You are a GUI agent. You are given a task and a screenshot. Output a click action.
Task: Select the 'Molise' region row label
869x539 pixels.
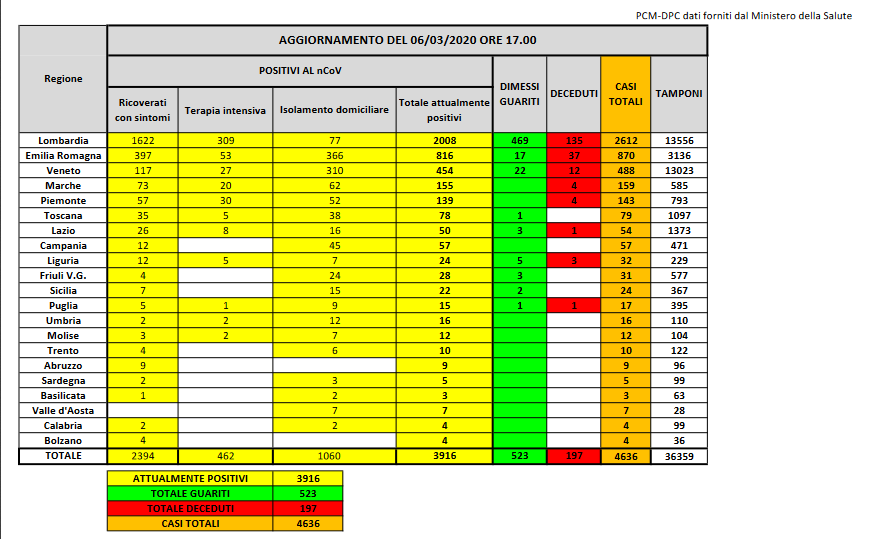click(x=63, y=335)
